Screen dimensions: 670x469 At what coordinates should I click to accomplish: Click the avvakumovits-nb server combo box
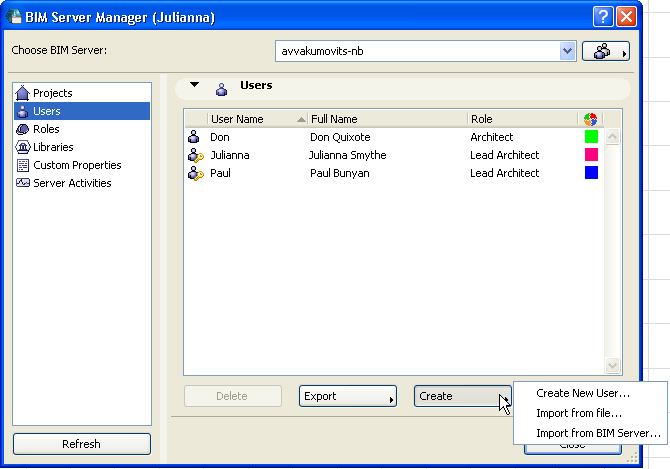426,51
